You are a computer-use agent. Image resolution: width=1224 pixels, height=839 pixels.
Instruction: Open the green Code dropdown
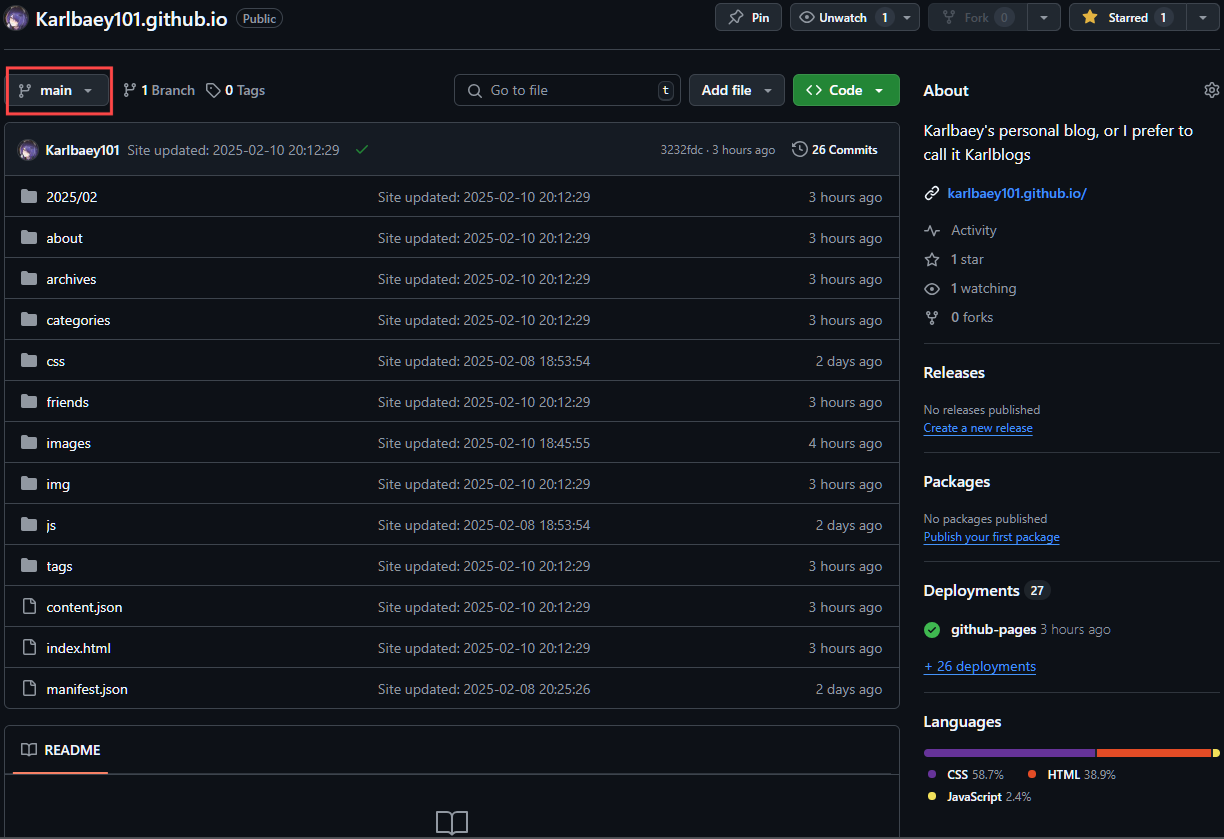point(845,90)
